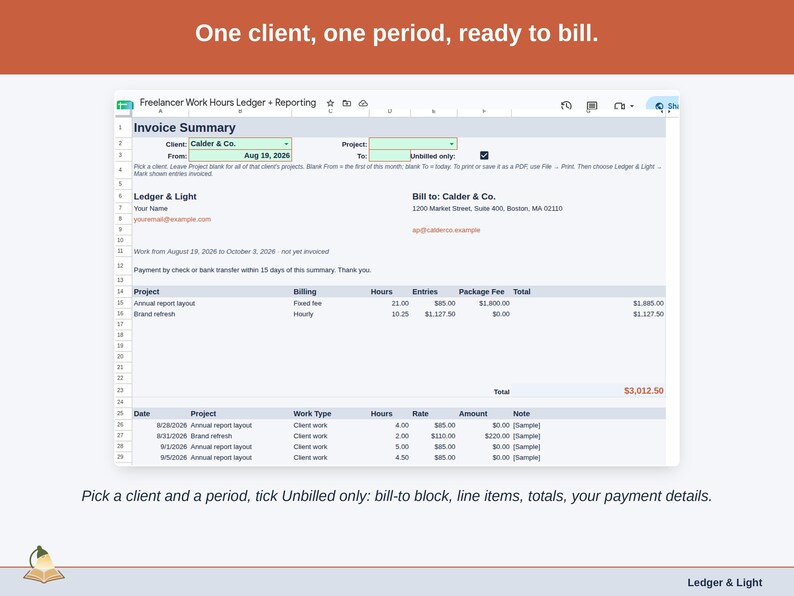
Task: Click the date cell 8/31/2026
Action: click(172, 436)
